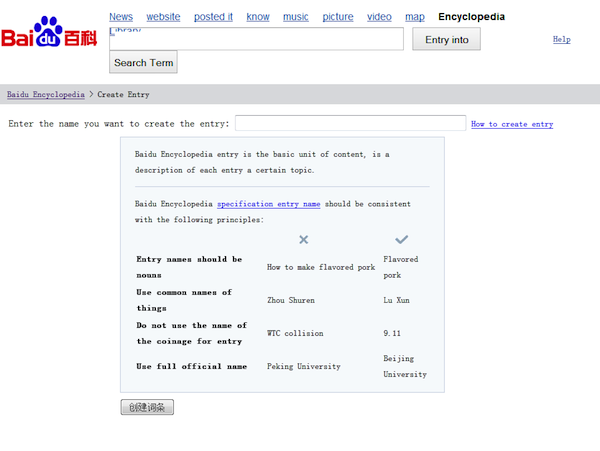Open the music link
Screen dimensions: 600x451
pyautogui.click(x=296, y=17)
